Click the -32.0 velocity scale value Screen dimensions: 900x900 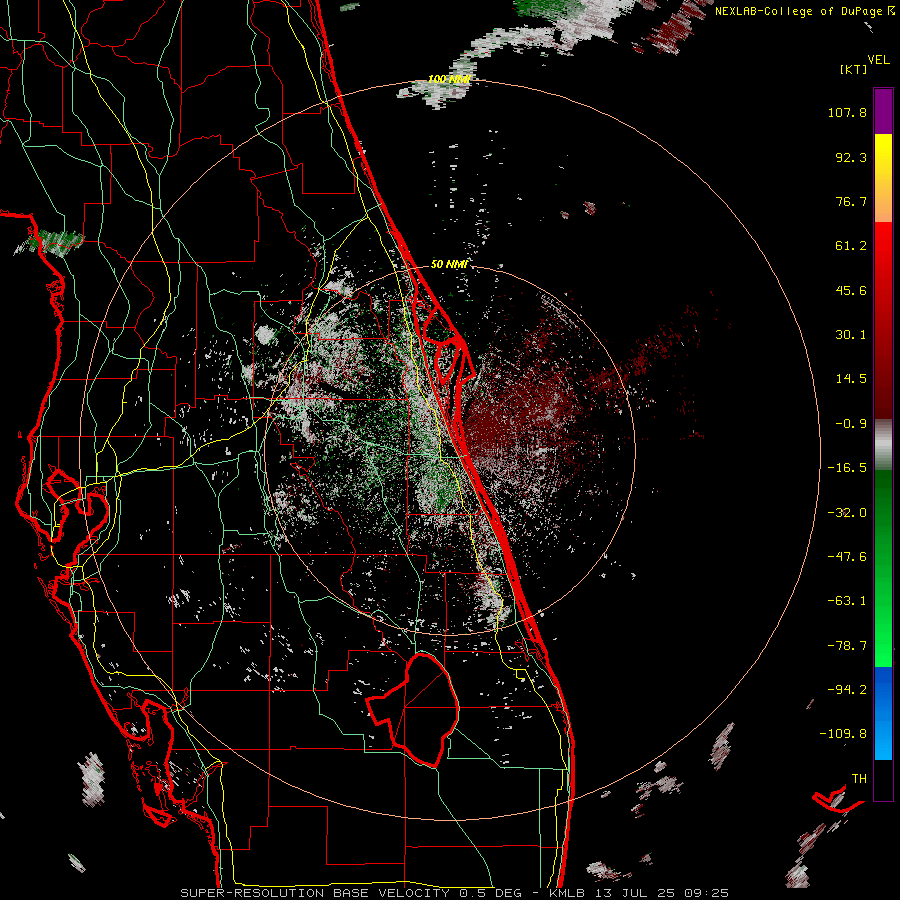[x=847, y=513]
